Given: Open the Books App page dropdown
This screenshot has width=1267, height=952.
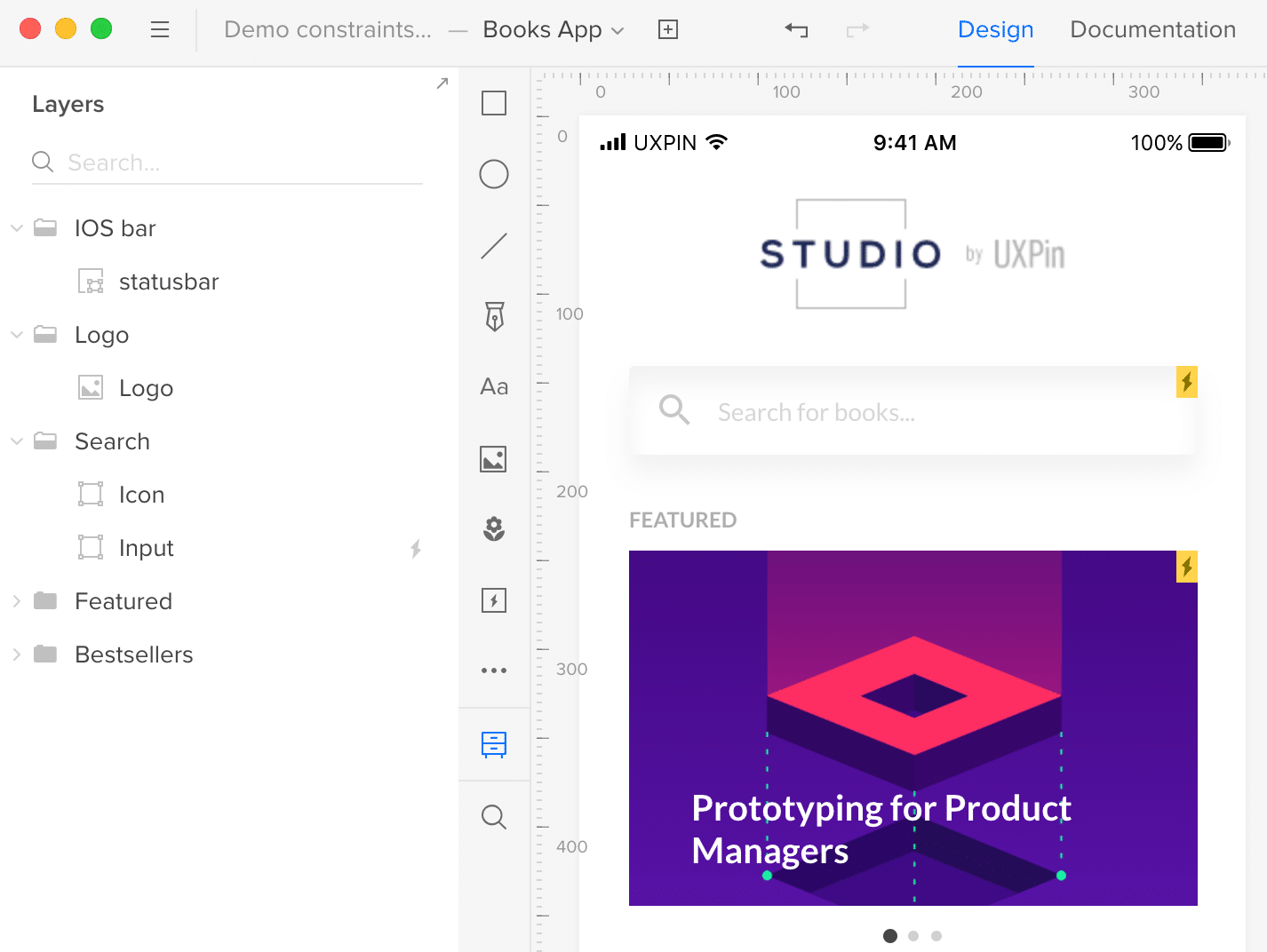Looking at the screenshot, I should point(554,30).
